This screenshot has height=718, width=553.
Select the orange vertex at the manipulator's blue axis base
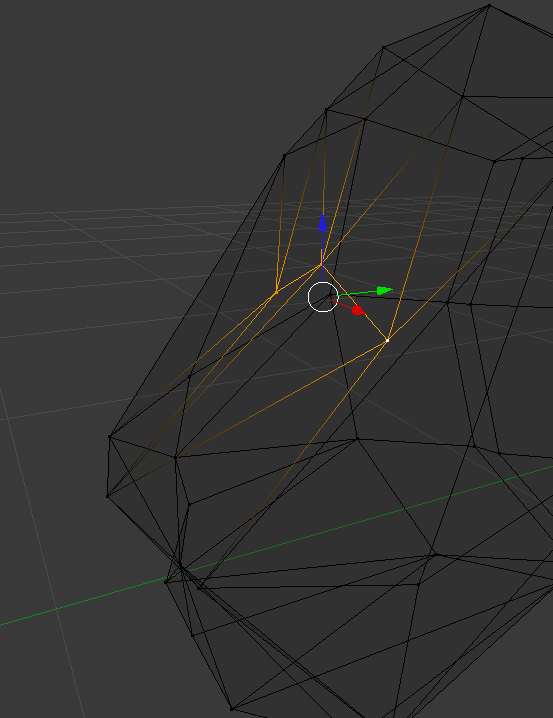pos(321,265)
